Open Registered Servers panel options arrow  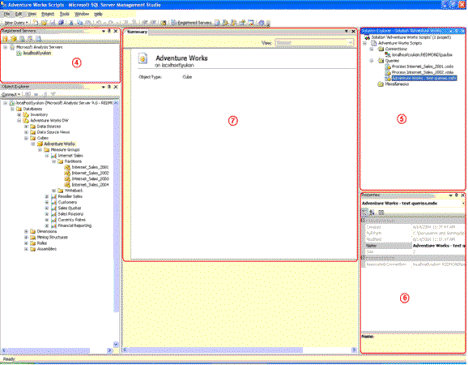104,31
